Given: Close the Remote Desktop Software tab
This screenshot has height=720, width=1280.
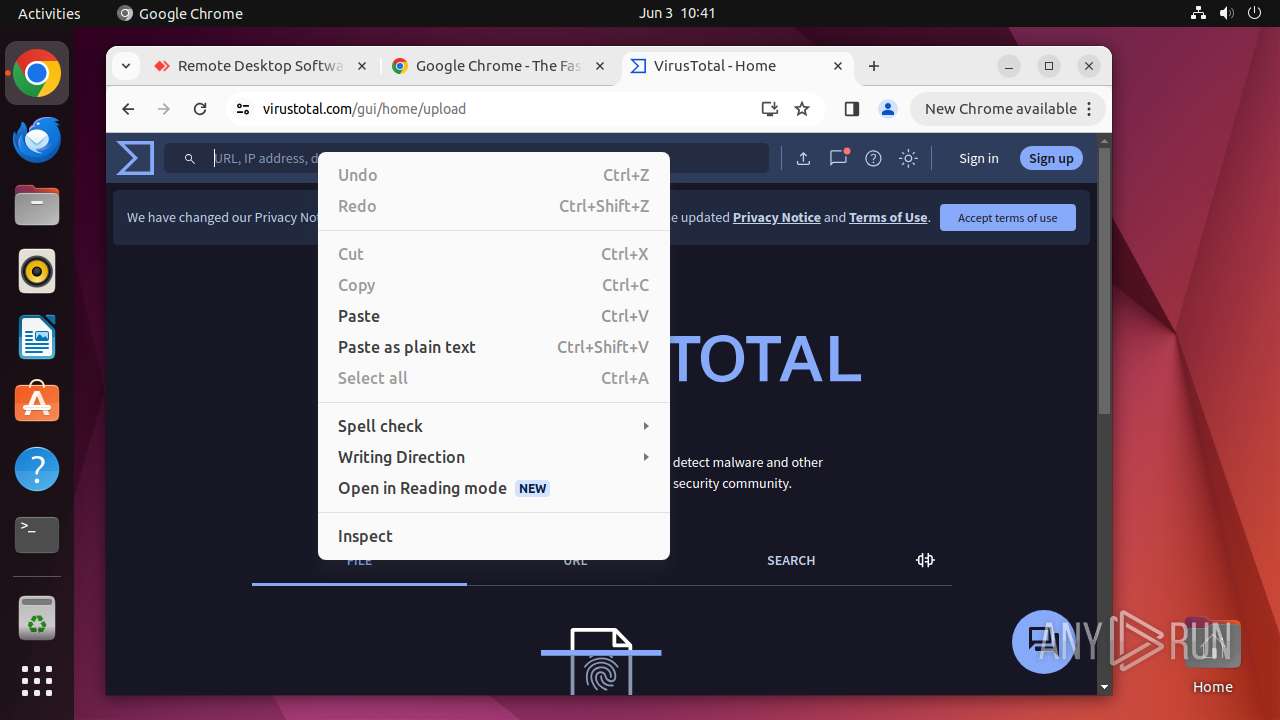Looking at the screenshot, I should point(362,66).
